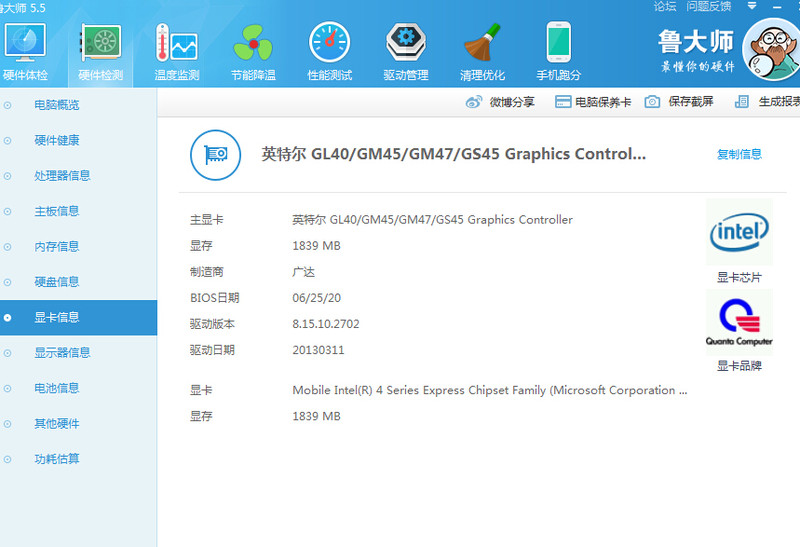This screenshot has height=547, width=800.
Task: Click the Intel 显卡芯片 logo
Action: (x=739, y=232)
